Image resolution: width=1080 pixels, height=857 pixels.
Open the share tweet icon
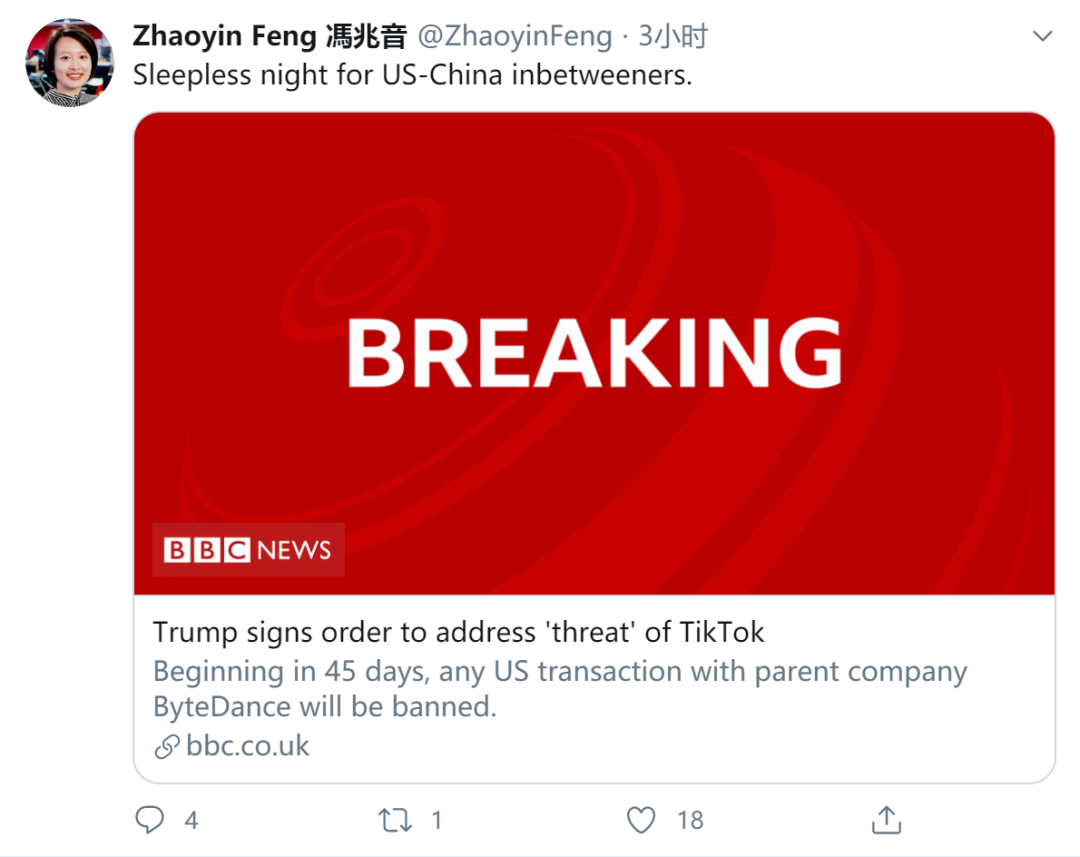coord(885,819)
